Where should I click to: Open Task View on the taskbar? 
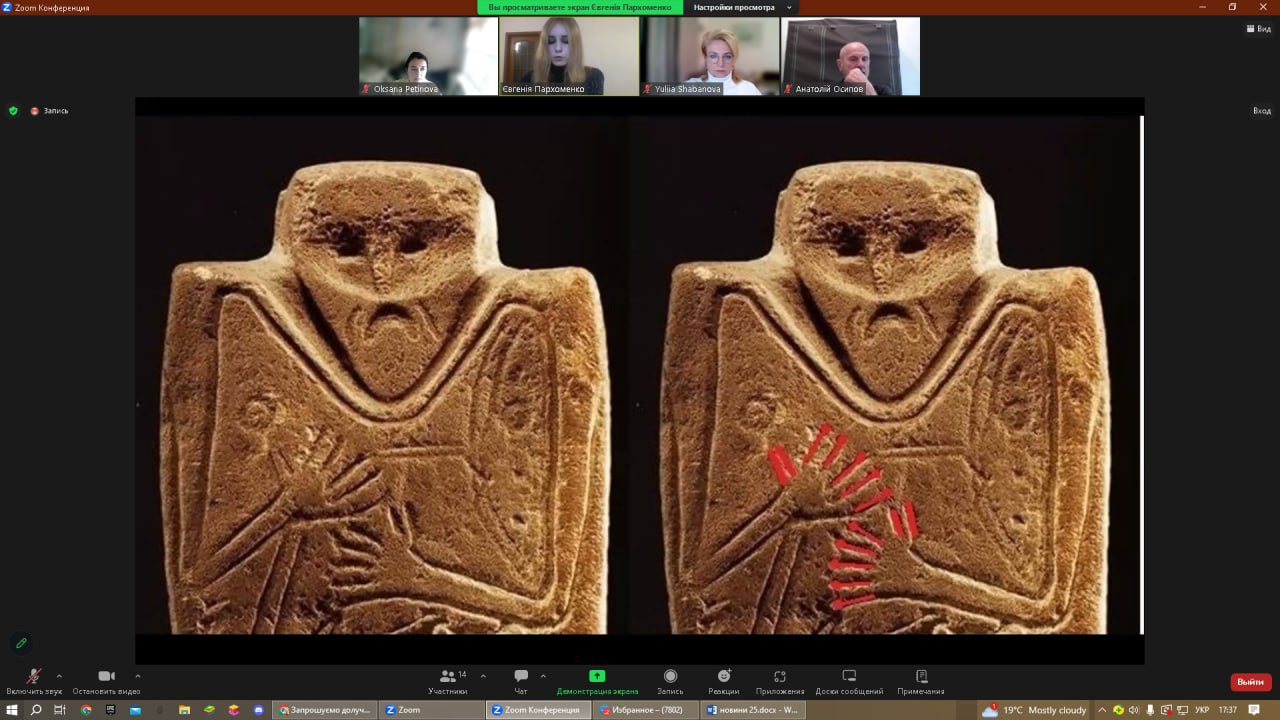(x=60, y=710)
